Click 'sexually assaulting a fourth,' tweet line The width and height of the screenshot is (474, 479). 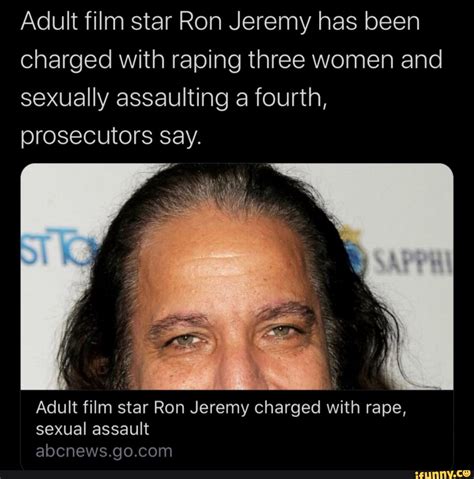pyautogui.click(x=173, y=99)
